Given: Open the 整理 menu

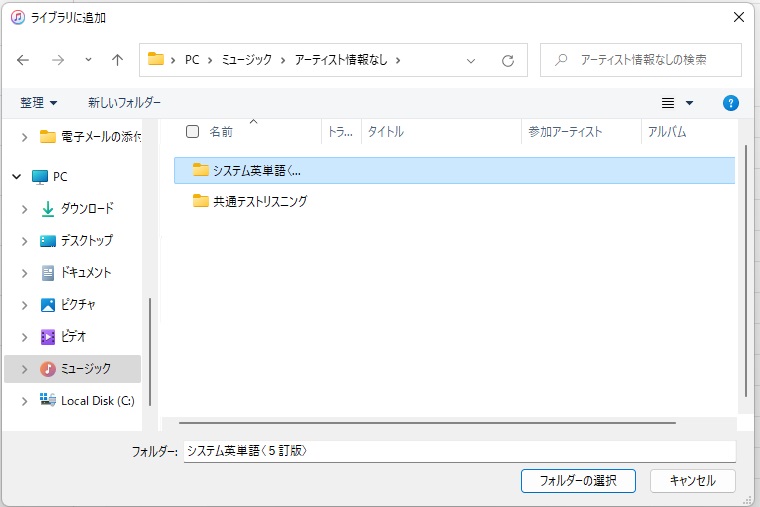Looking at the screenshot, I should tap(38, 103).
